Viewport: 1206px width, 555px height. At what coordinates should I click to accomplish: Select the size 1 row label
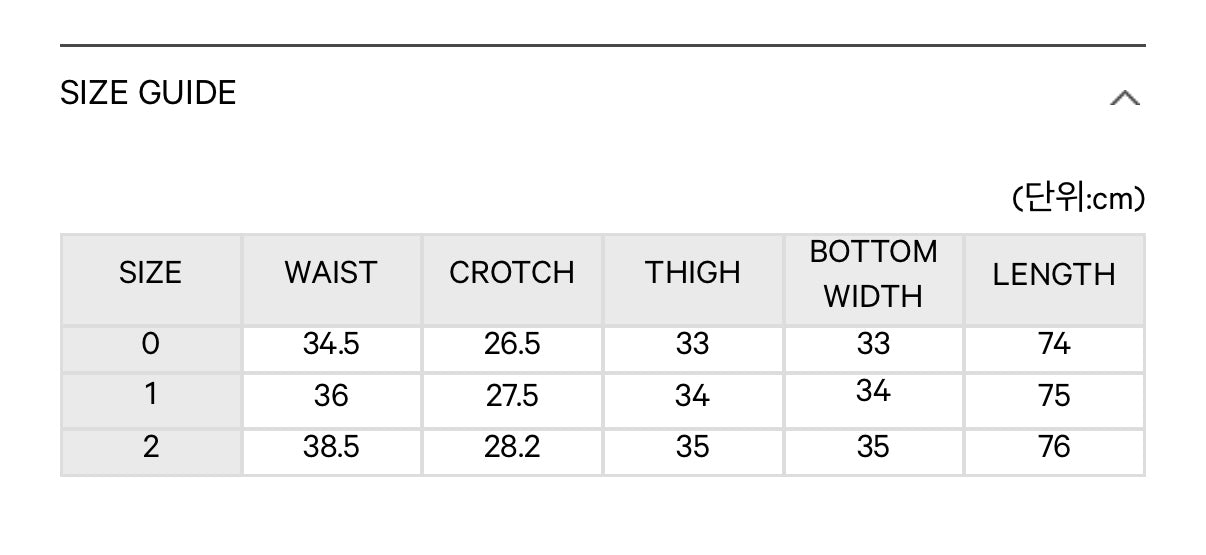151,396
